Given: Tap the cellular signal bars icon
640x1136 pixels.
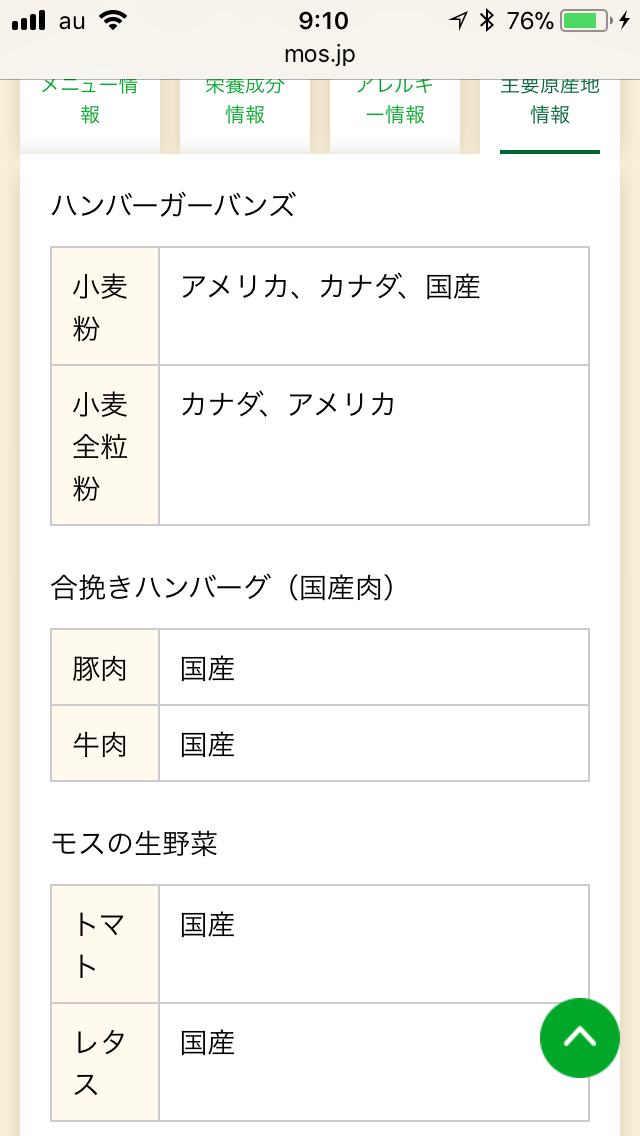Looking at the screenshot, I should [x=29, y=20].
